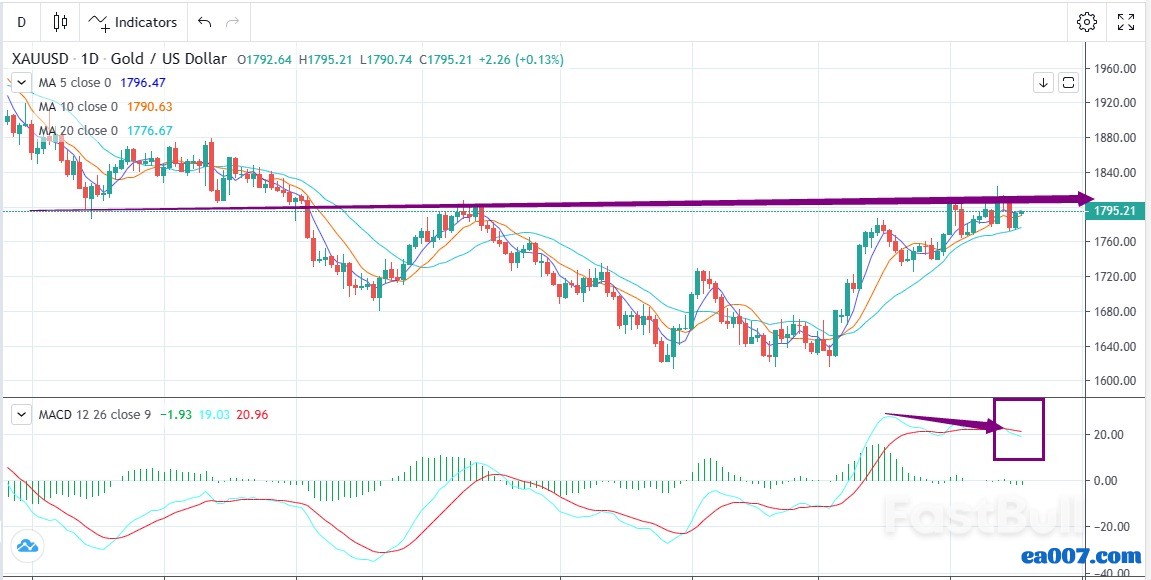
Task: Click the 1640.00 price scale label
Action: 1115,347
